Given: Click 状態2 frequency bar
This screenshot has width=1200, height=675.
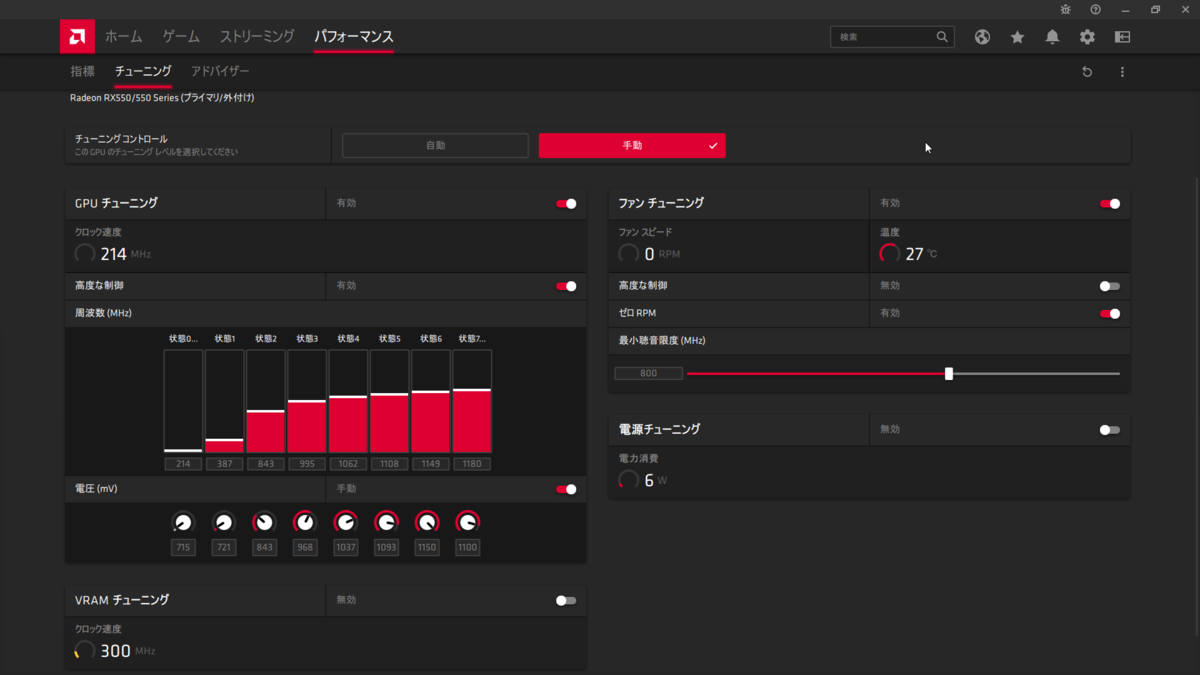Looking at the screenshot, I should point(266,401).
